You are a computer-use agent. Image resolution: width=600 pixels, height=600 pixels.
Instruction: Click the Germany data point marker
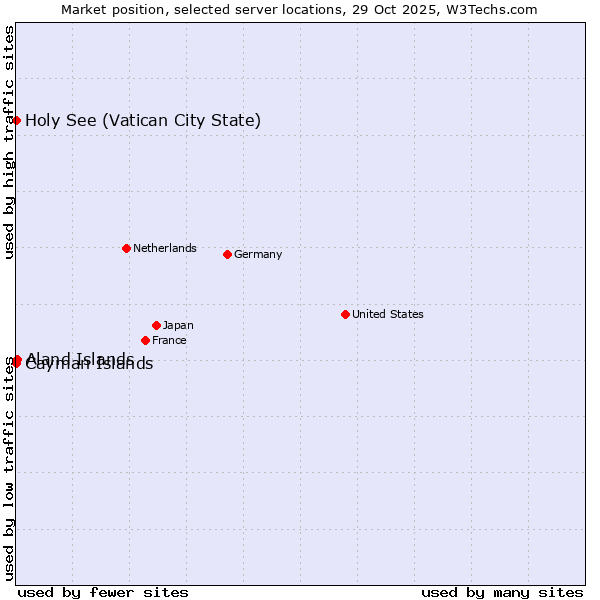tap(227, 254)
